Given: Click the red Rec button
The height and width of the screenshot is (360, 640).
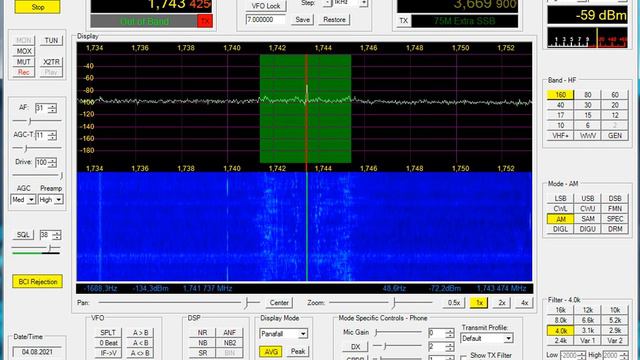Looking at the screenshot, I should pos(24,72).
